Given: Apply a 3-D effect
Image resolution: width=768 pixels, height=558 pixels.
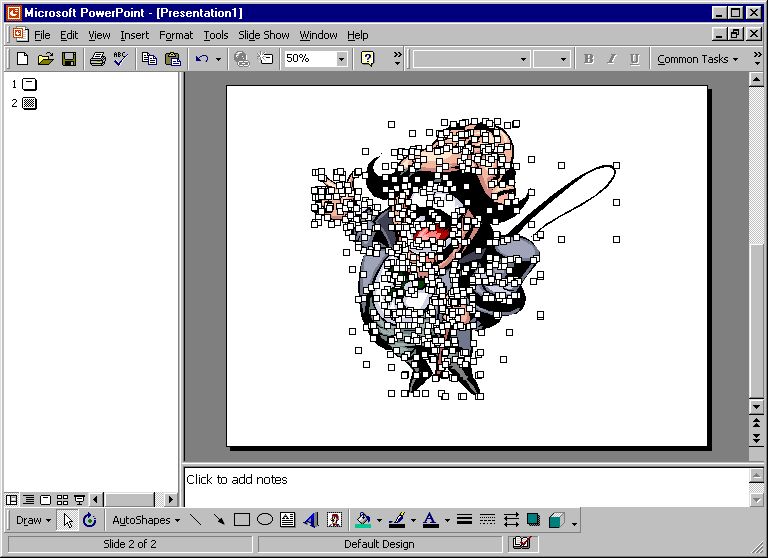Looking at the screenshot, I should click(x=556, y=520).
